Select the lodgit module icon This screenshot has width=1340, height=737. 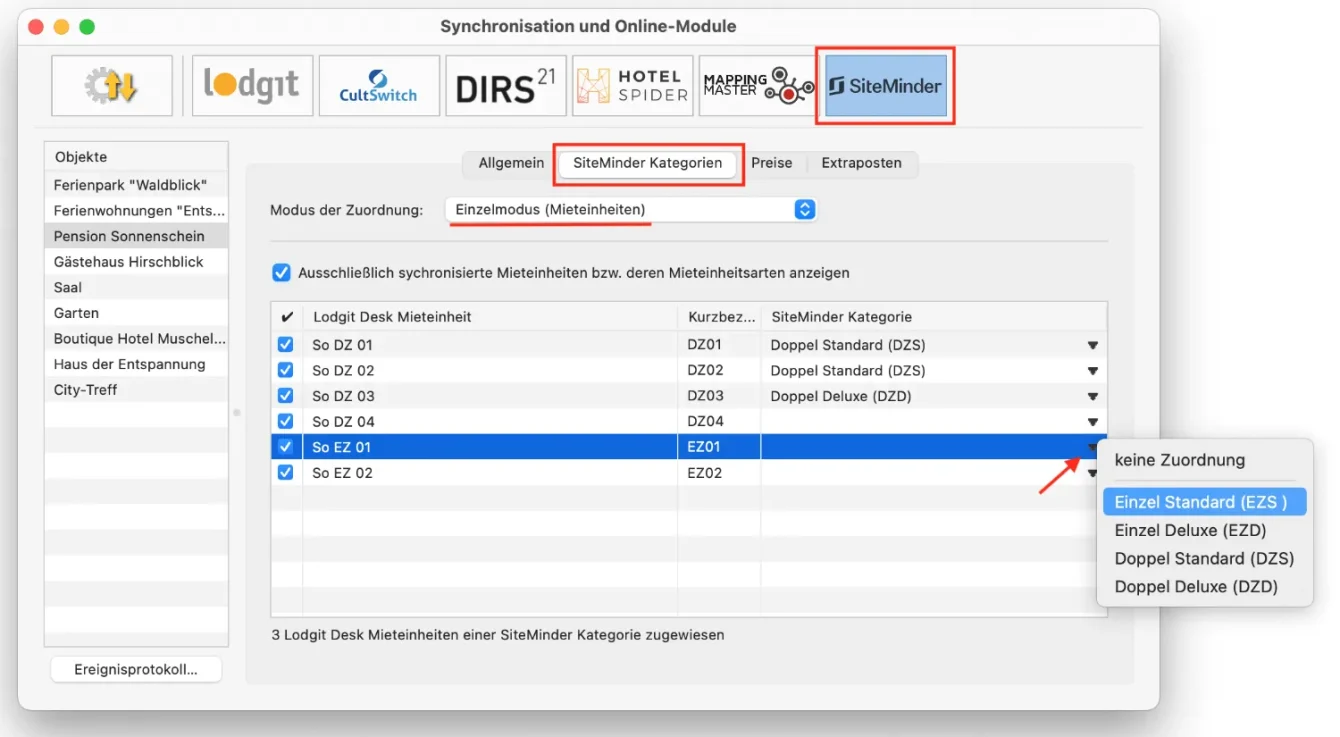[x=252, y=86]
